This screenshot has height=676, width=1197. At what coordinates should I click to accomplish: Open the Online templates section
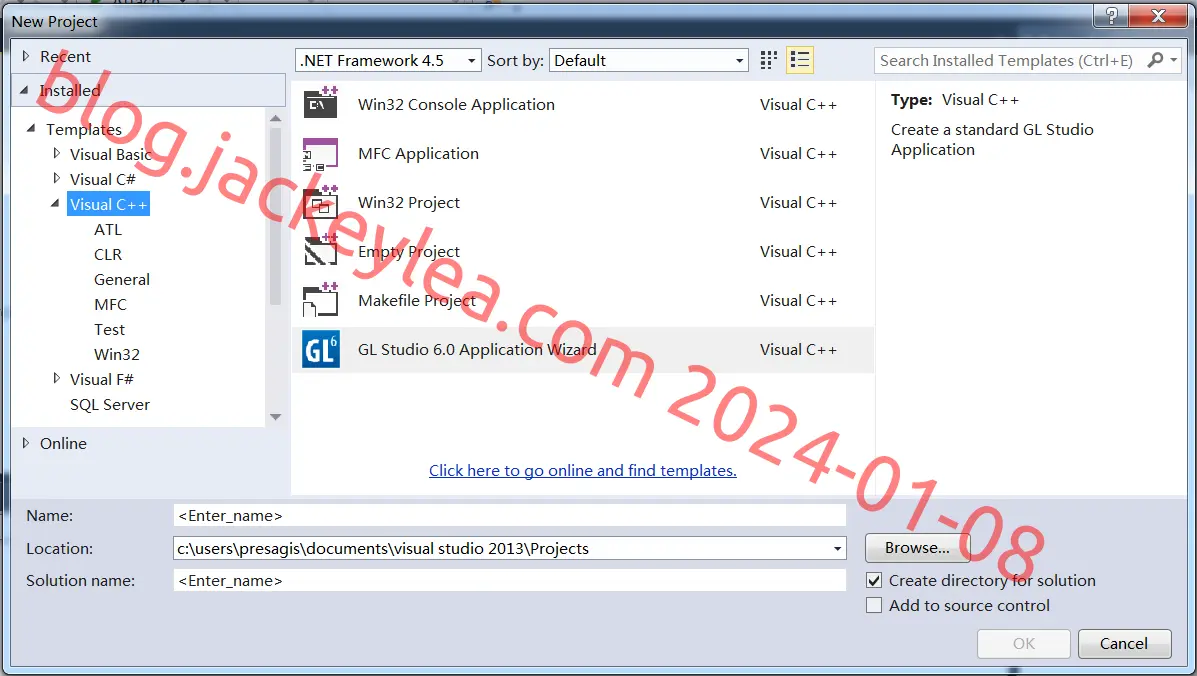63,443
